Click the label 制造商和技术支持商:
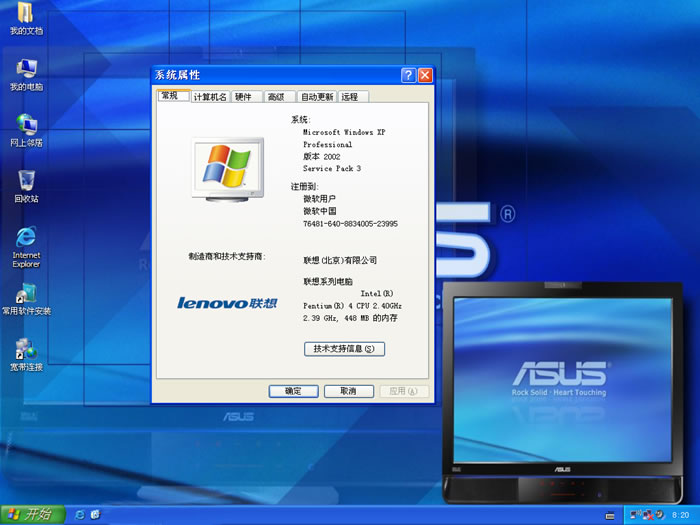Viewport: 700px width, 525px height. point(227,256)
